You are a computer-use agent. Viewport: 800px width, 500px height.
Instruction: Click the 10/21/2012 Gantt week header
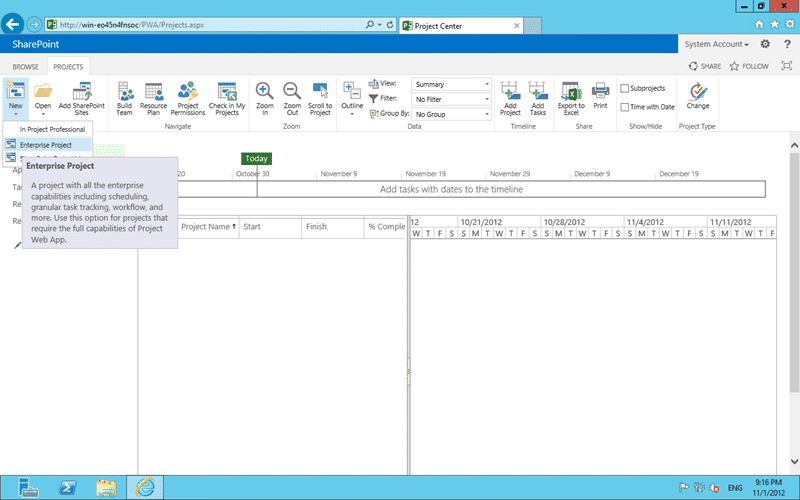(499, 222)
